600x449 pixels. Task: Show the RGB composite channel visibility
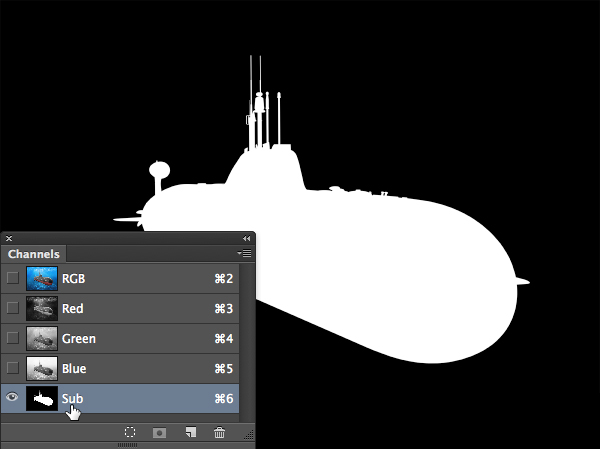(13, 278)
